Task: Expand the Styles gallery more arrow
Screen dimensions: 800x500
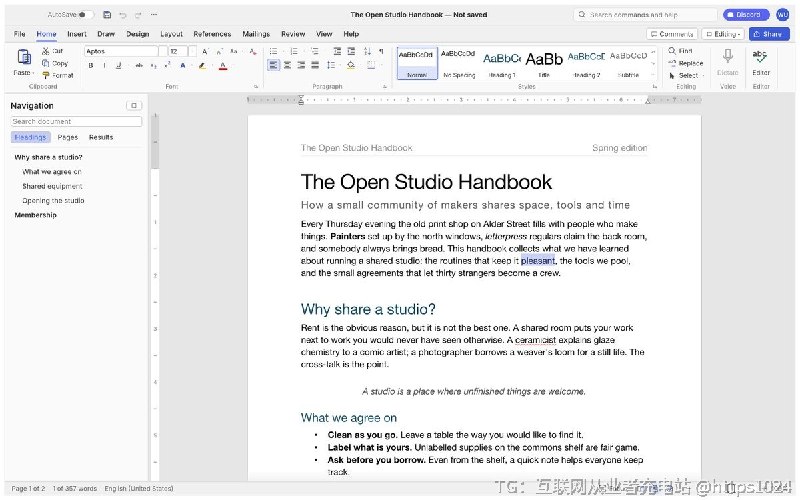Action: pyautogui.click(x=654, y=76)
